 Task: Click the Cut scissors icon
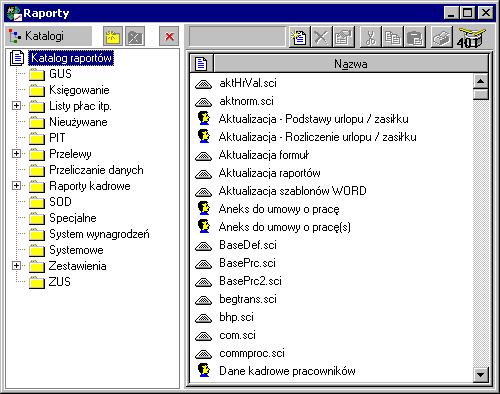[x=370, y=37]
